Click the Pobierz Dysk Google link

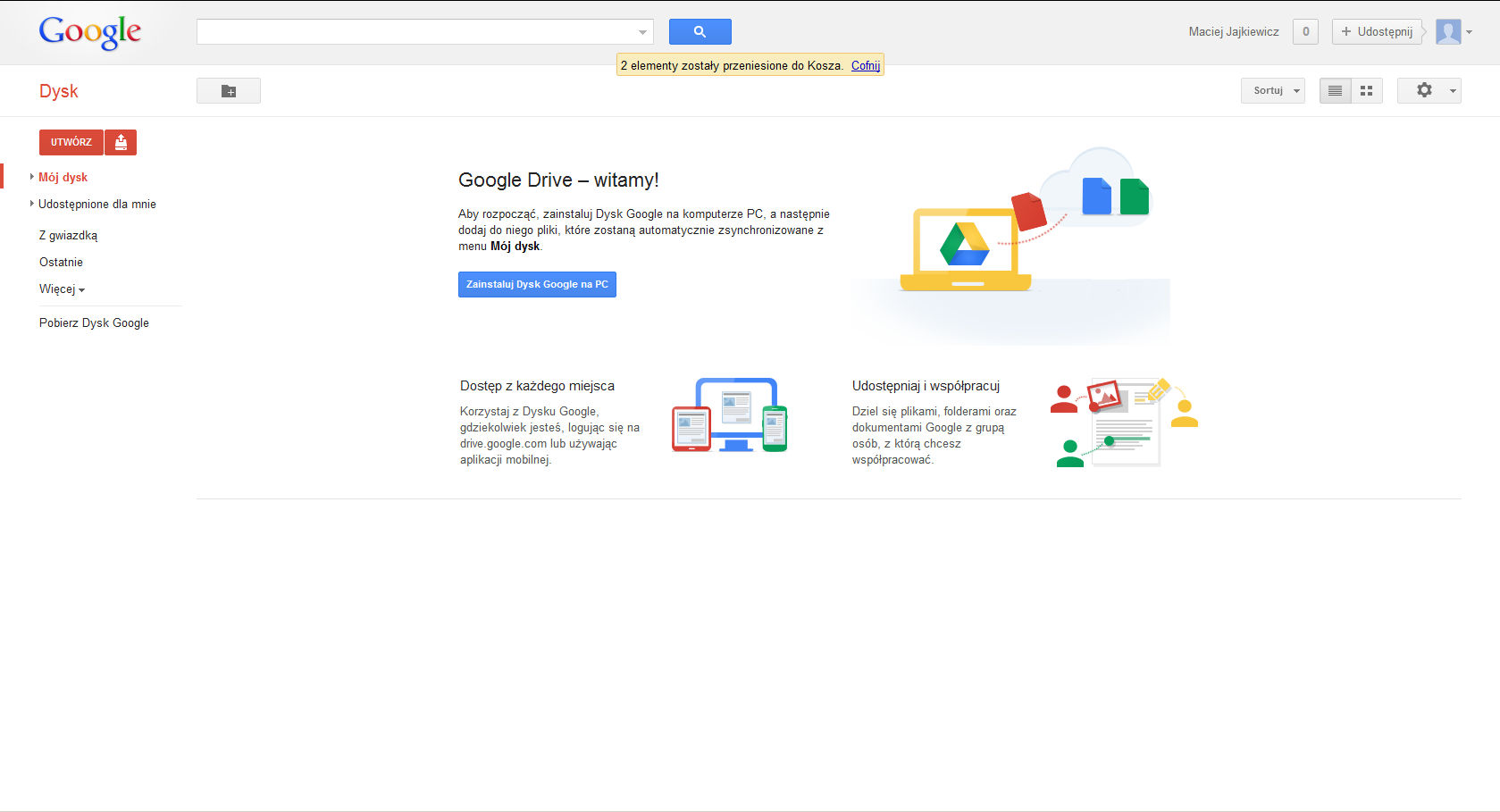coord(94,322)
